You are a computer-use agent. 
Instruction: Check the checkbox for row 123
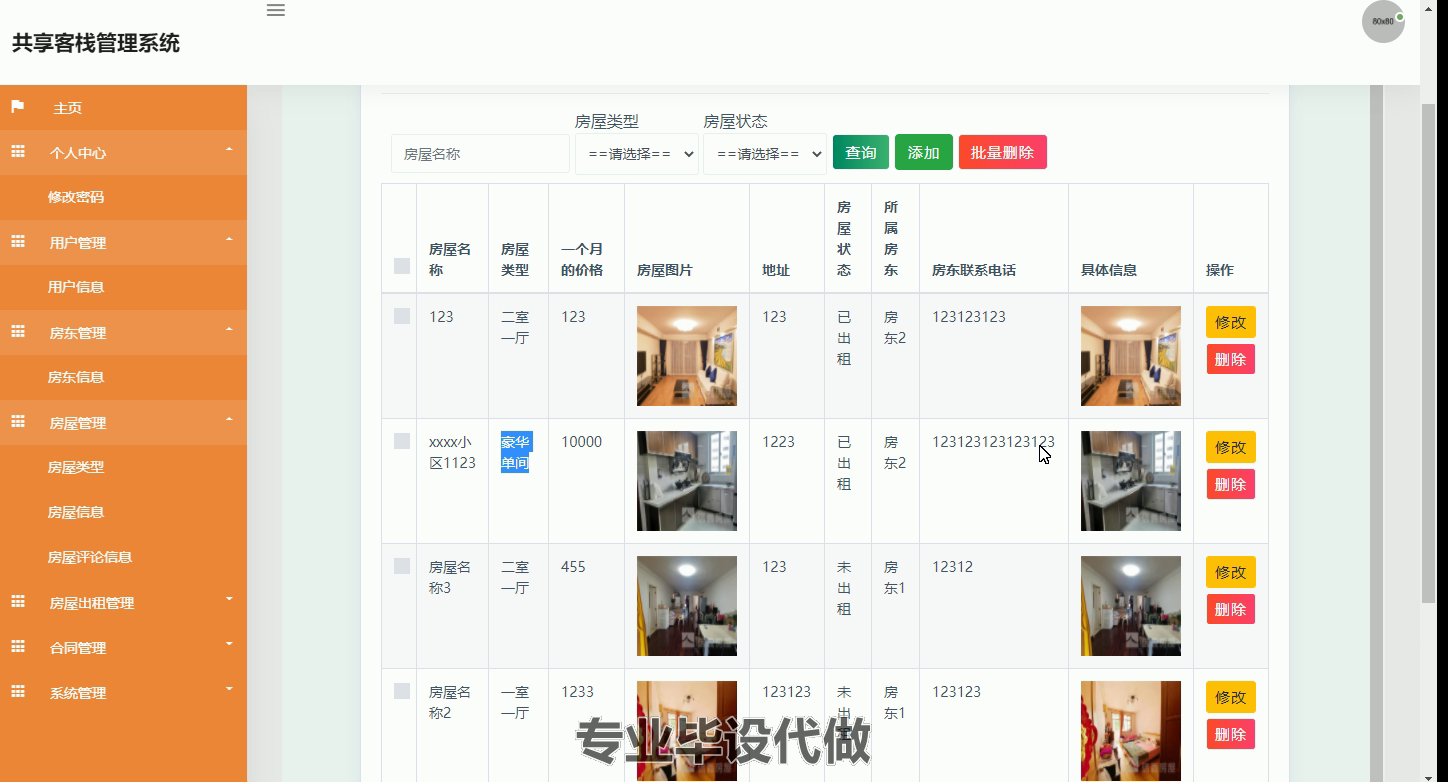click(402, 316)
